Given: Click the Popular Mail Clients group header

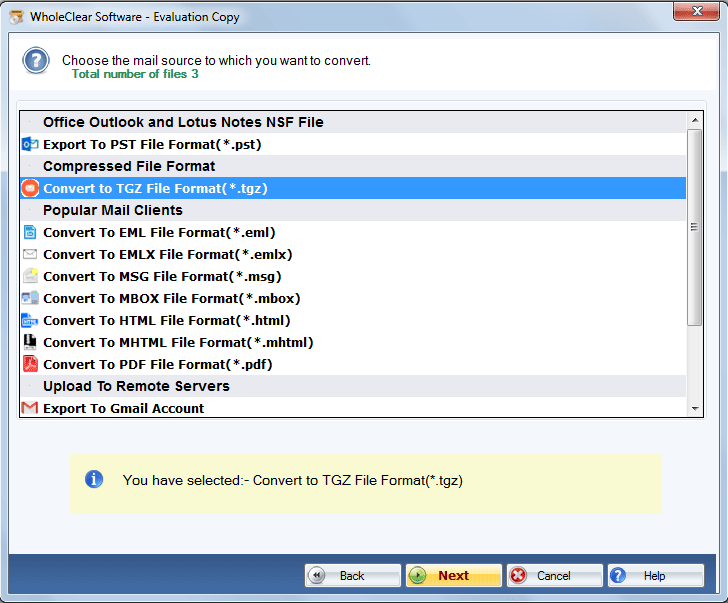Looking at the screenshot, I should (353, 210).
